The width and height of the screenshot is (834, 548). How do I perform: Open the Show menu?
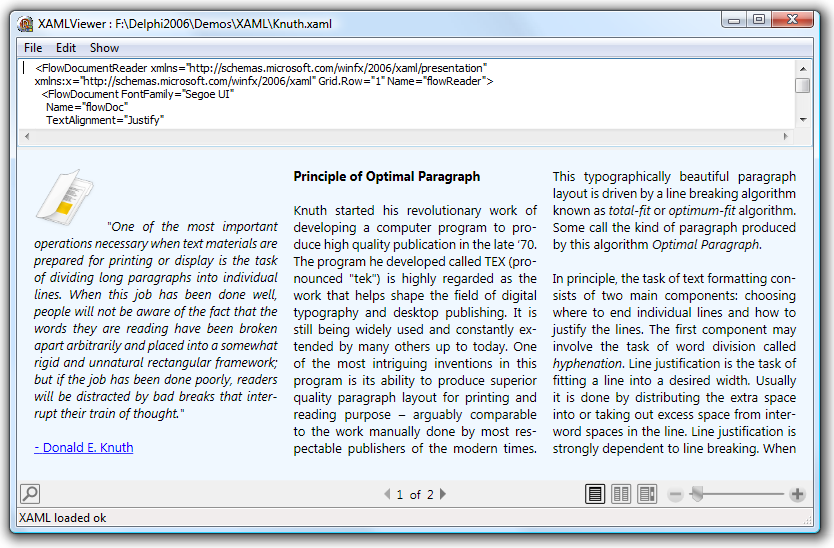coord(104,48)
